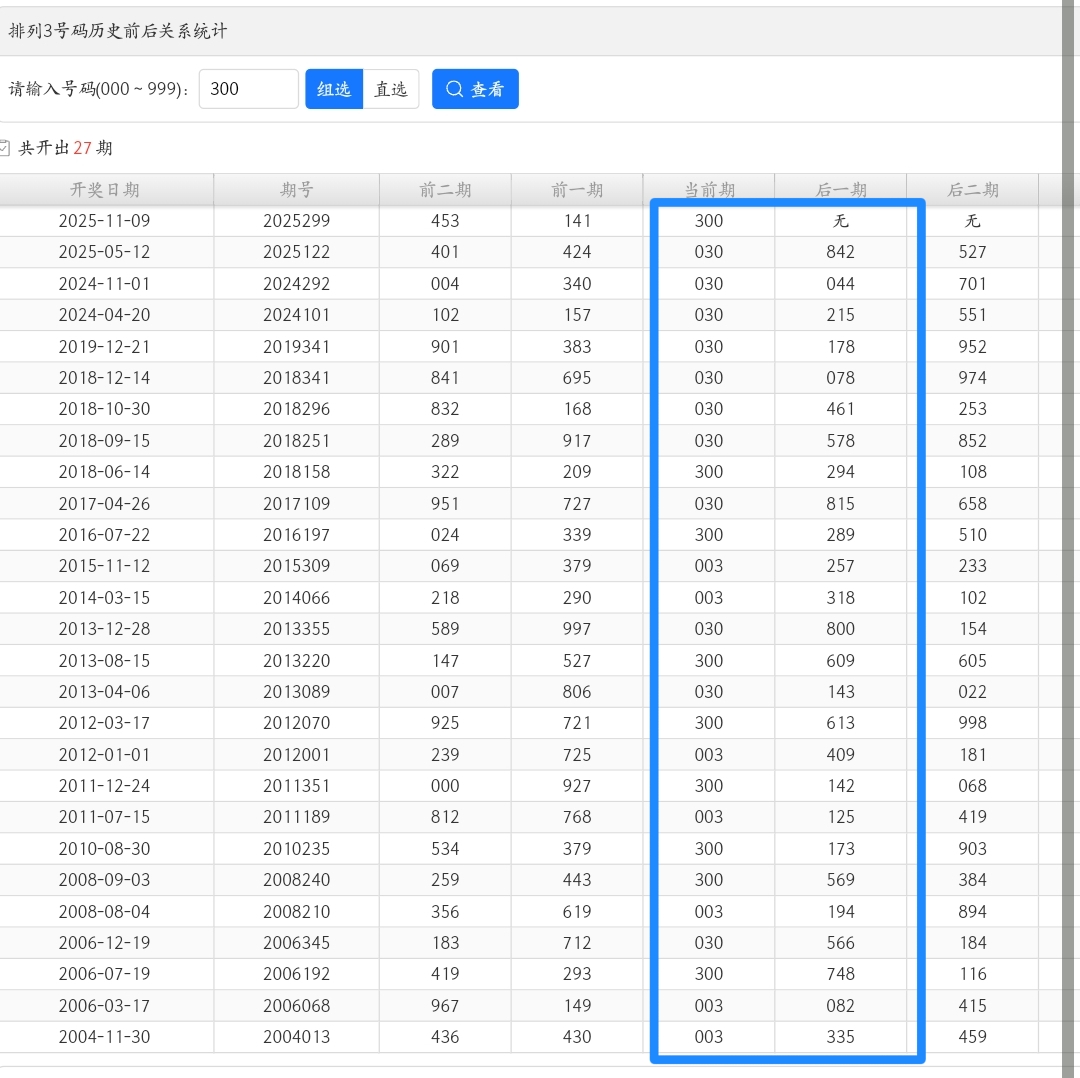Click period number 2025122 in the table
Viewport: 1080px width, 1078px height.
coord(297,252)
